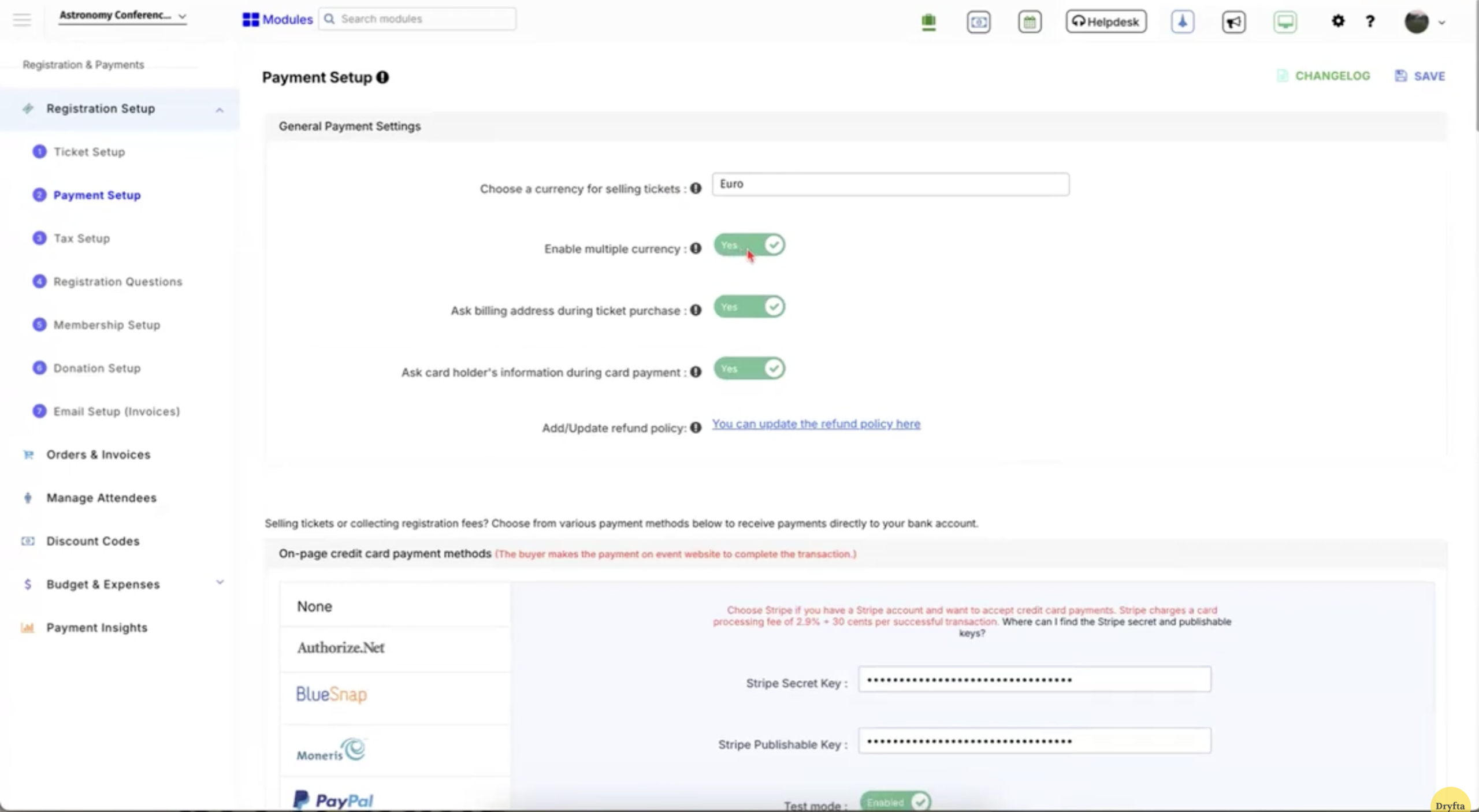Open the green briefcase module icon

pos(928,21)
